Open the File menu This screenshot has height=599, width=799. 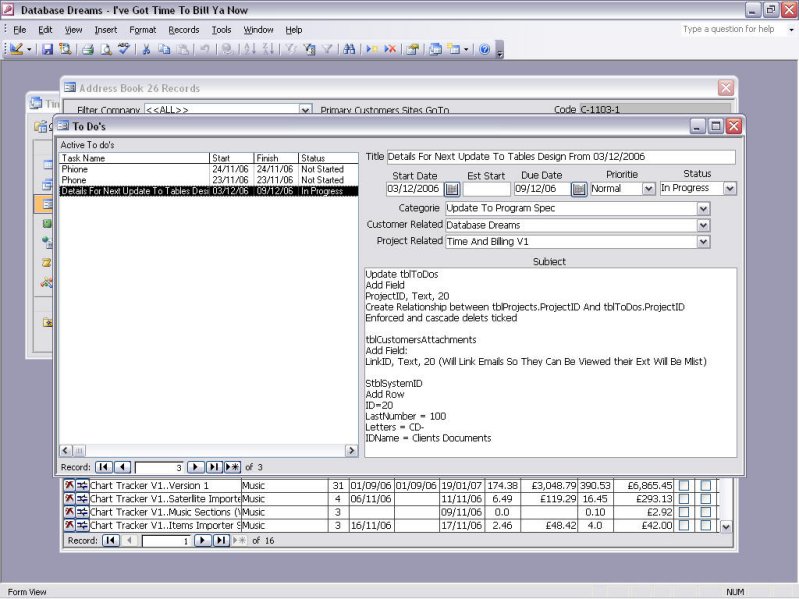[x=19, y=30]
